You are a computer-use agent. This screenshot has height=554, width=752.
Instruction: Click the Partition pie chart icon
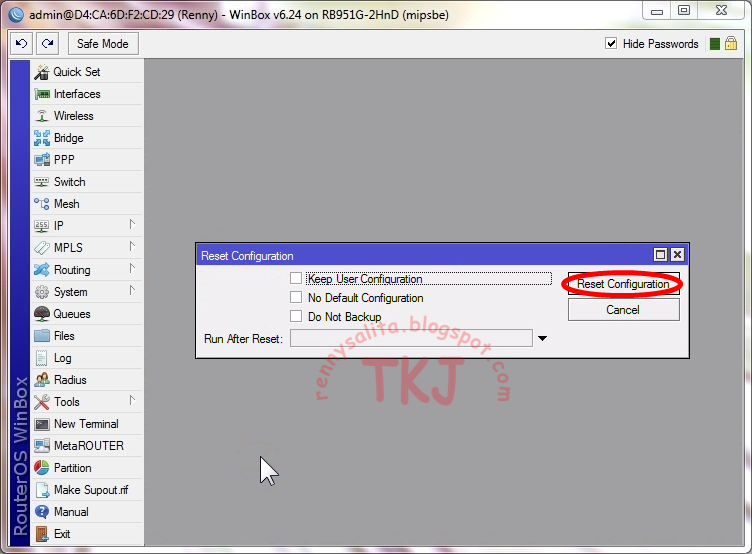coord(42,468)
